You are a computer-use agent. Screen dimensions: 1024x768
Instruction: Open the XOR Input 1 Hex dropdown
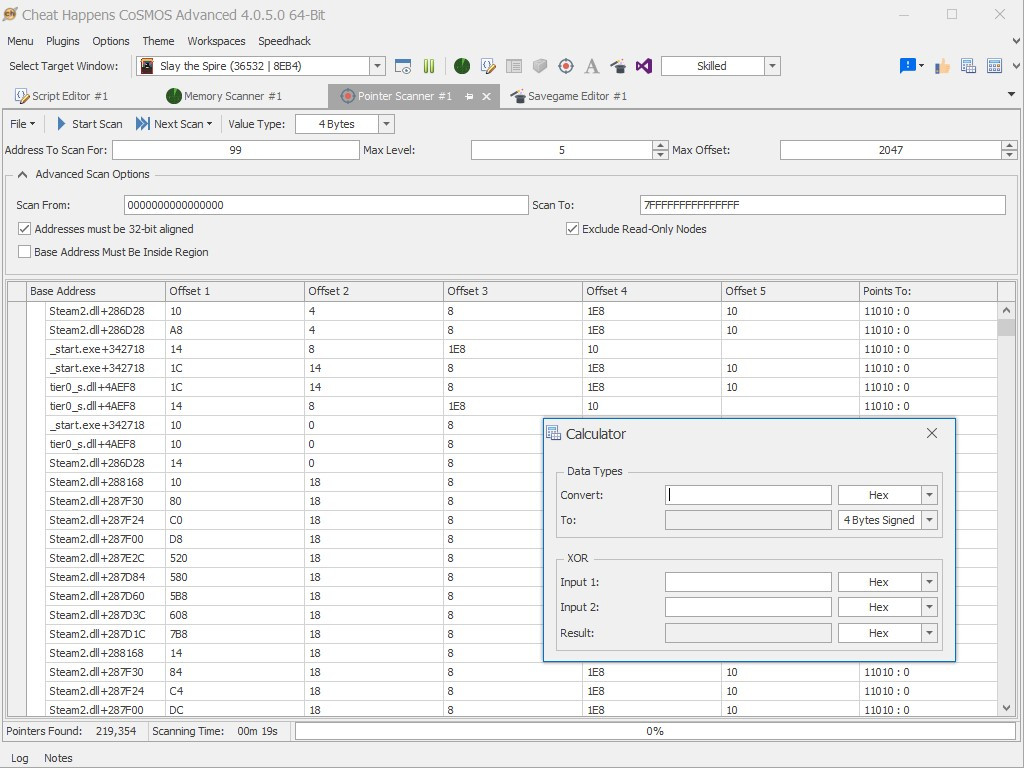(x=929, y=582)
